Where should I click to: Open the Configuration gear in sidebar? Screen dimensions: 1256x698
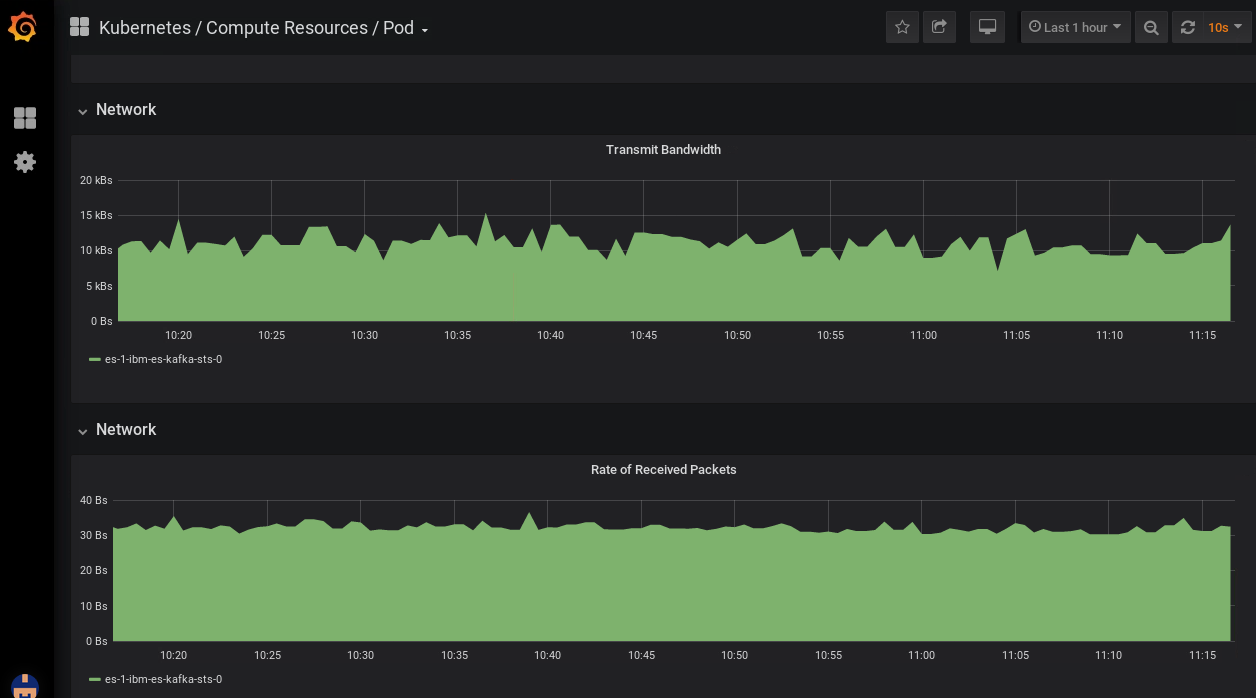(x=25, y=162)
